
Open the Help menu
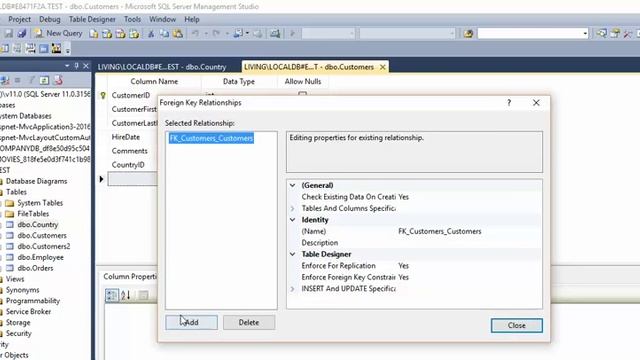click(192, 19)
